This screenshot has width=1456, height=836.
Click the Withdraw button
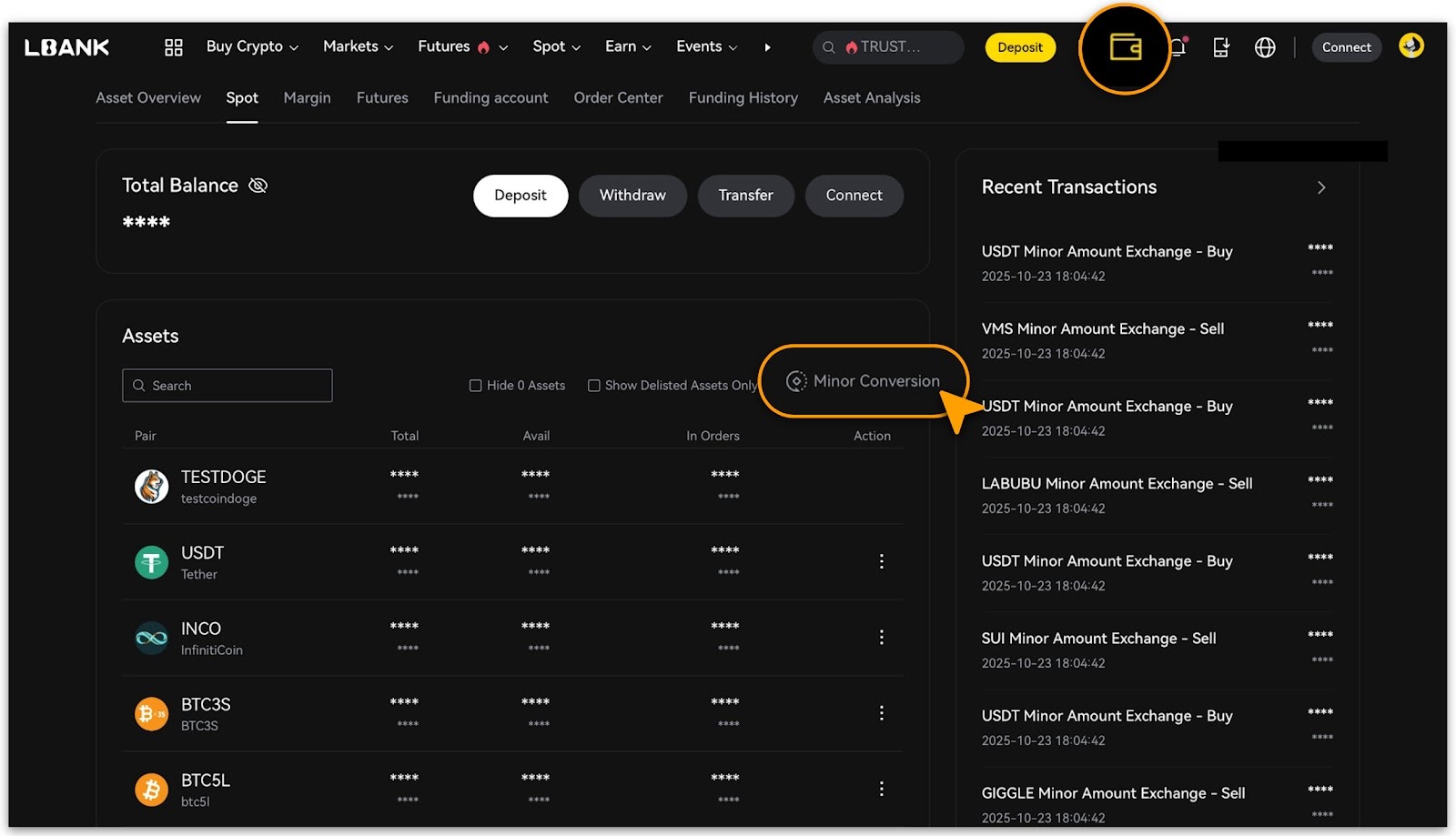coord(632,196)
